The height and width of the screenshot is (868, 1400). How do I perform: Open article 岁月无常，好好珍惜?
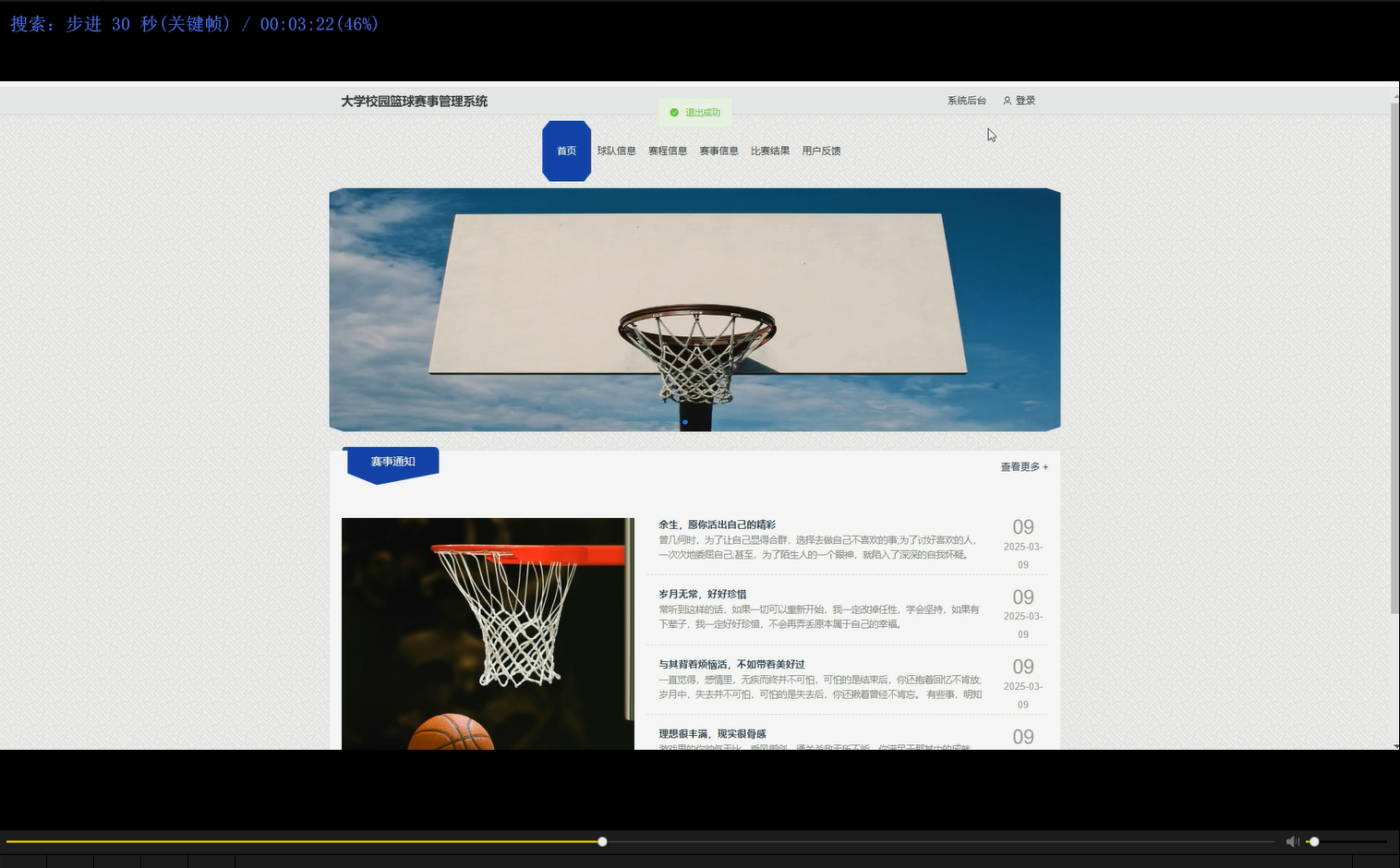[x=702, y=594]
